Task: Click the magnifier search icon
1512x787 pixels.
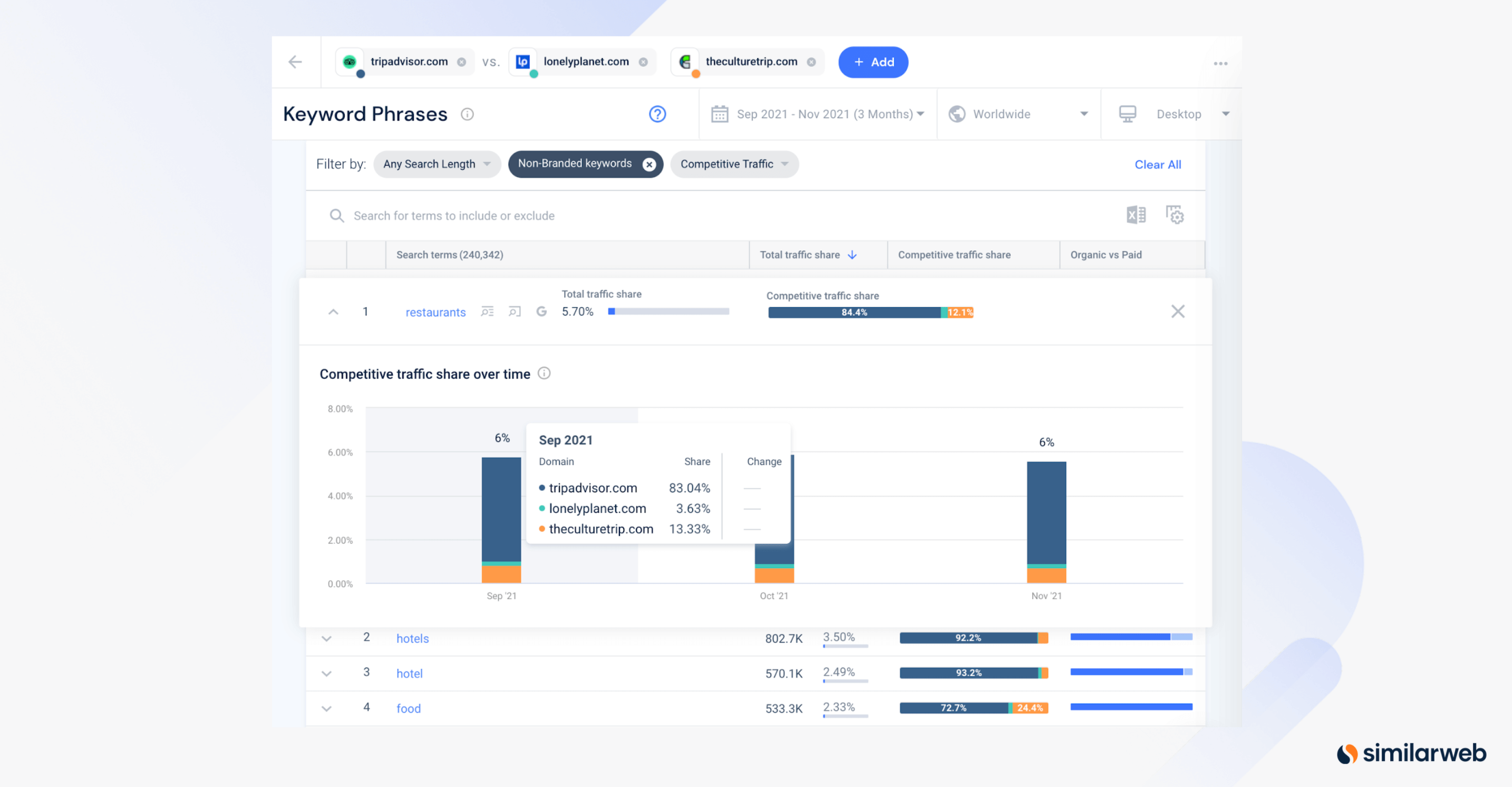Action: coord(336,216)
